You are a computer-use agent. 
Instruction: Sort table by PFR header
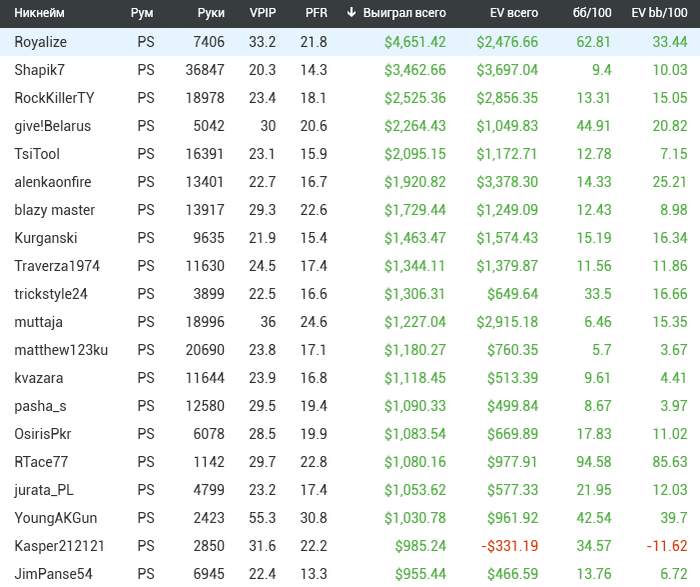pos(316,12)
